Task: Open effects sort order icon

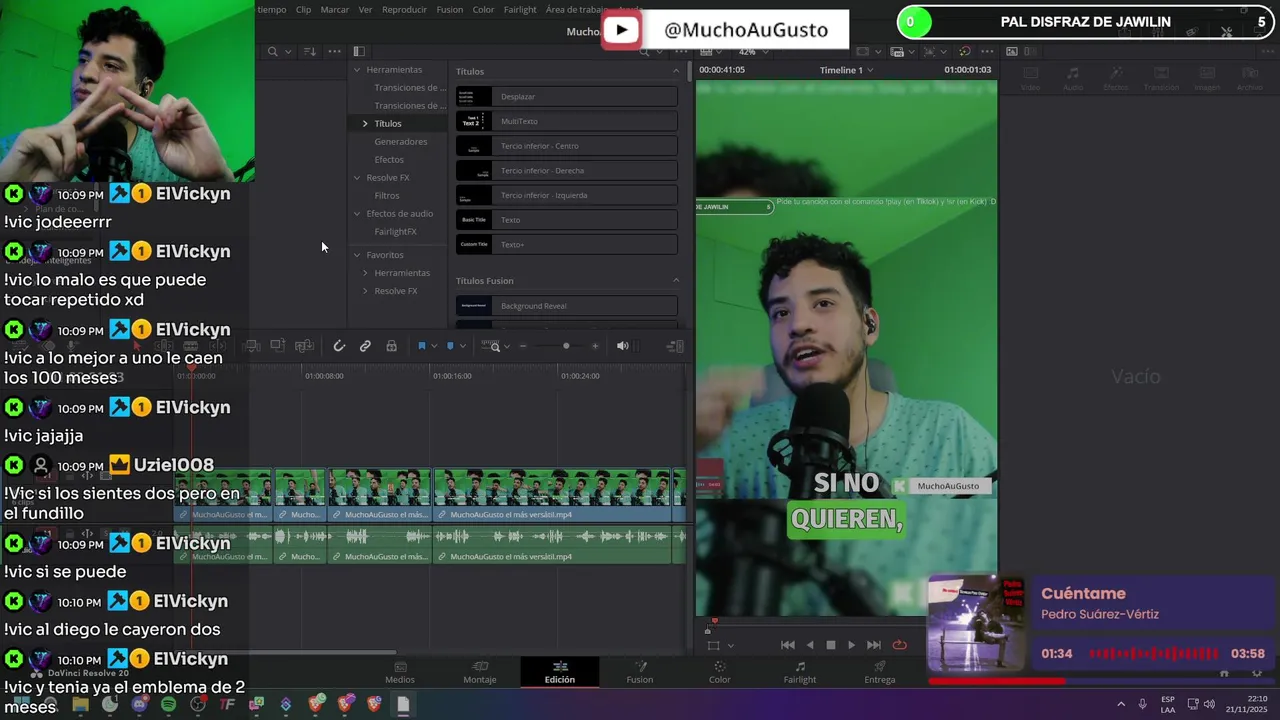Action: point(309,51)
